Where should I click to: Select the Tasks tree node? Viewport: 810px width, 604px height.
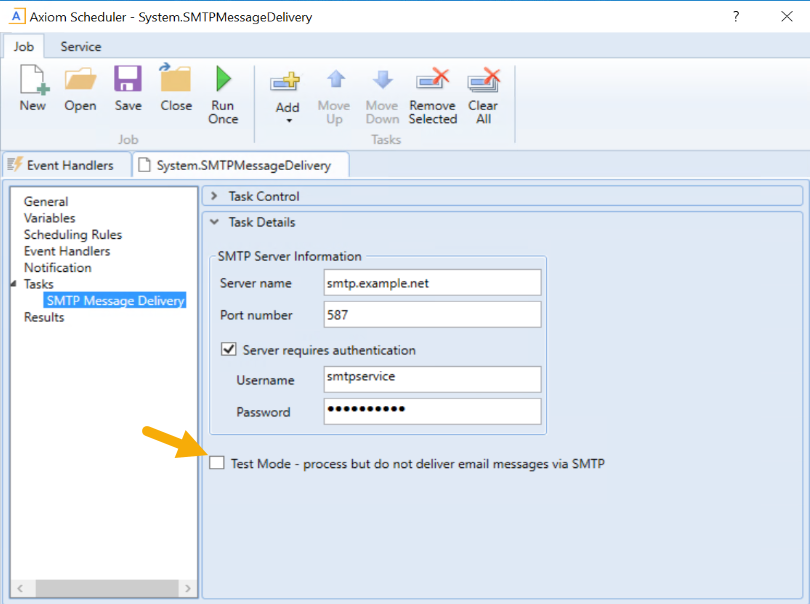tap(39, 284)
